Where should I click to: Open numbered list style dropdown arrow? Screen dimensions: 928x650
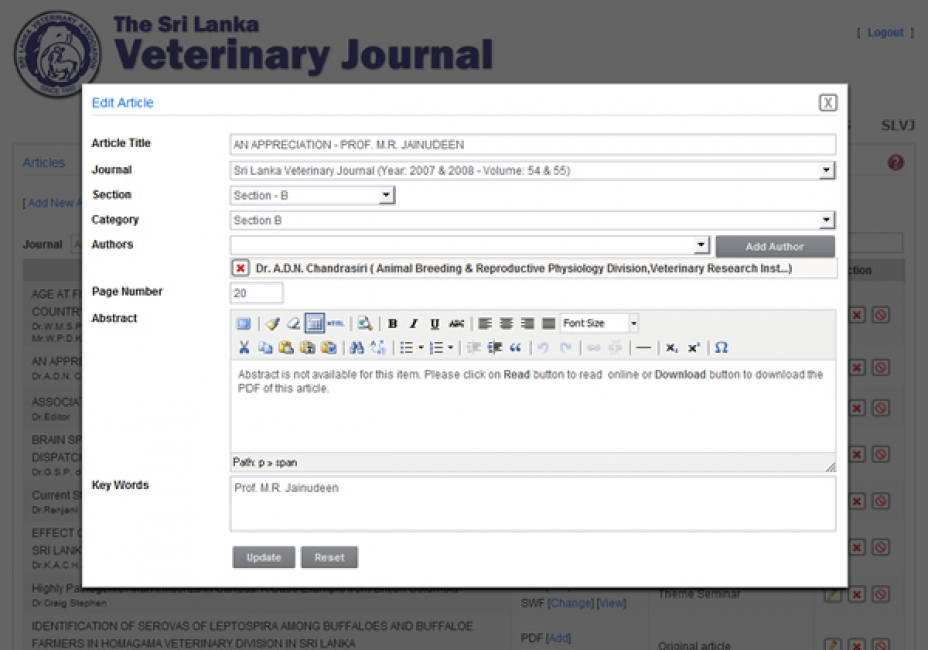pos(450,347)
